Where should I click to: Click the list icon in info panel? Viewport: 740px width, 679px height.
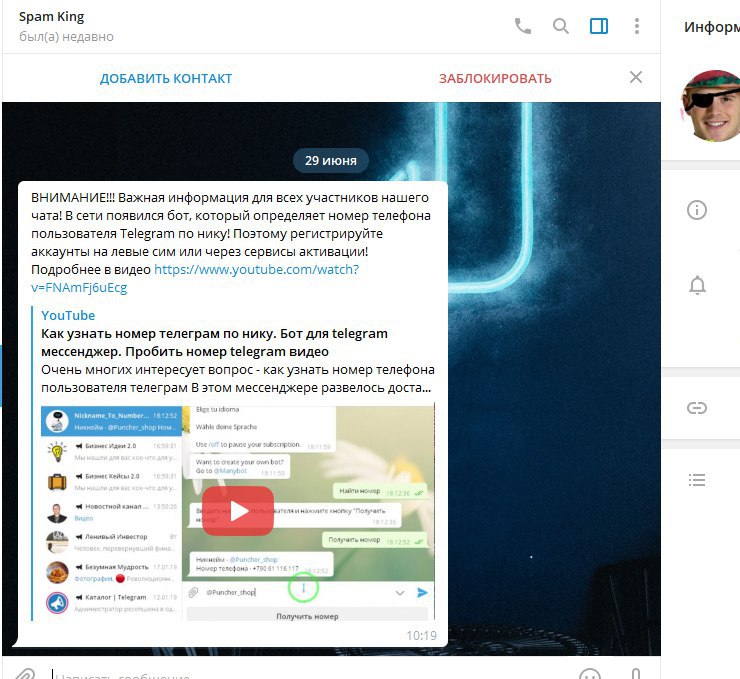[x=697, y=480]
